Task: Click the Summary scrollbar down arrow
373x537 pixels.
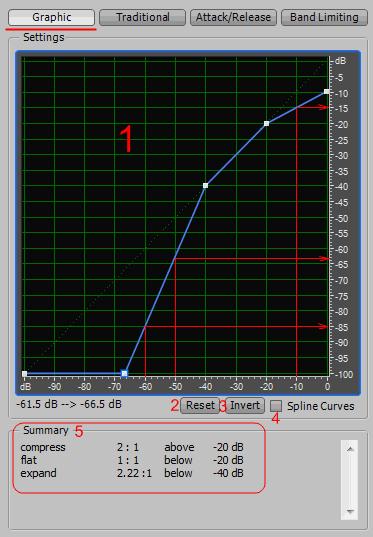Action: (x=350, y=511)
